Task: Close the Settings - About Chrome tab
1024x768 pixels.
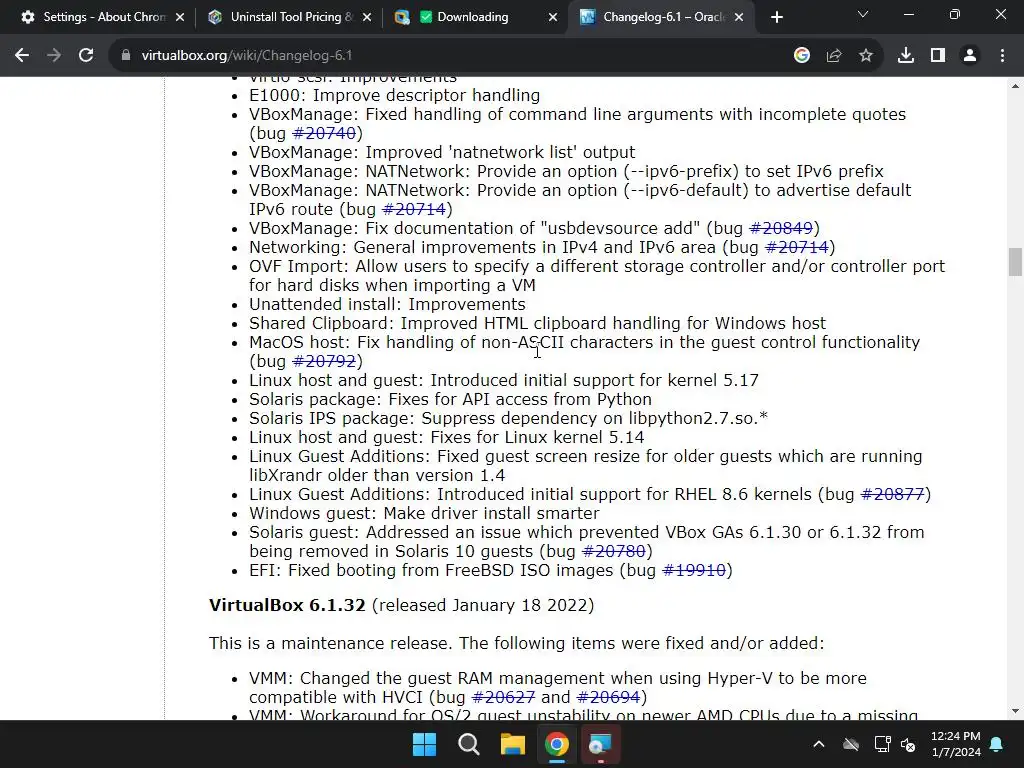Action: 180,17
